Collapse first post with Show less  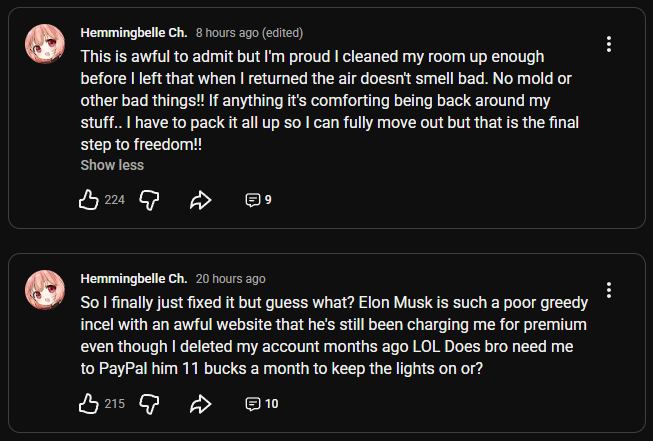tap(112, 165)
